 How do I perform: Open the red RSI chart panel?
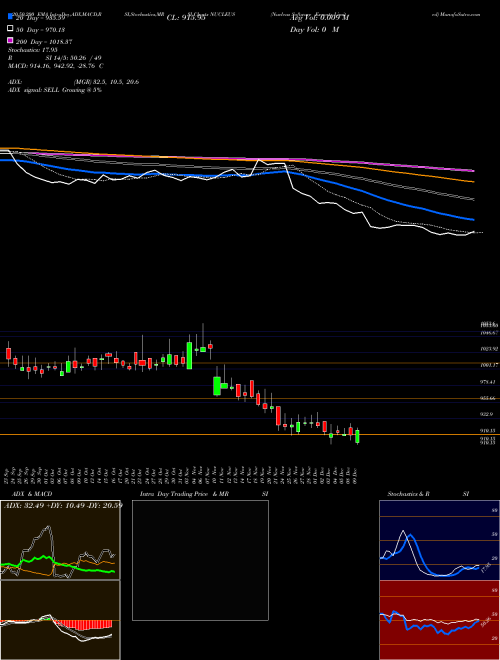(439, 620)
